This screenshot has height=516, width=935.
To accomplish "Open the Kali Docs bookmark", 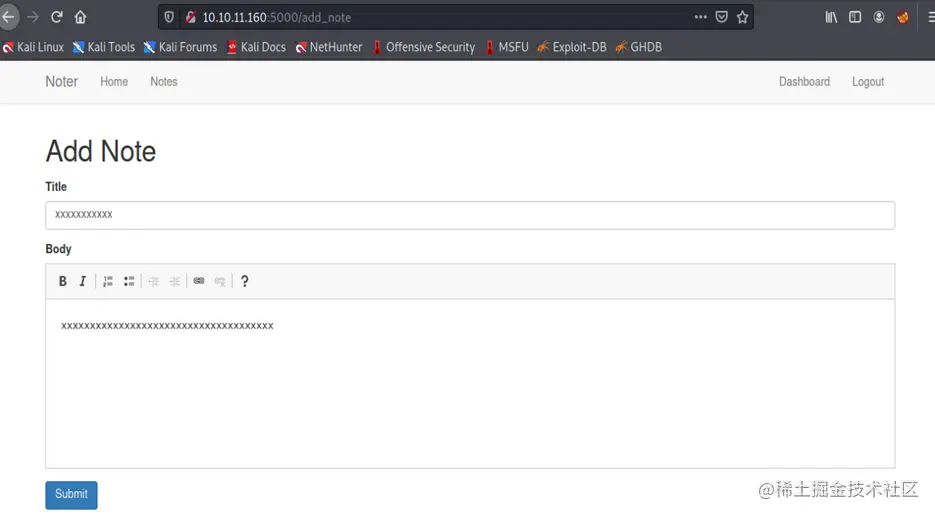I will (x=256, y=47).
